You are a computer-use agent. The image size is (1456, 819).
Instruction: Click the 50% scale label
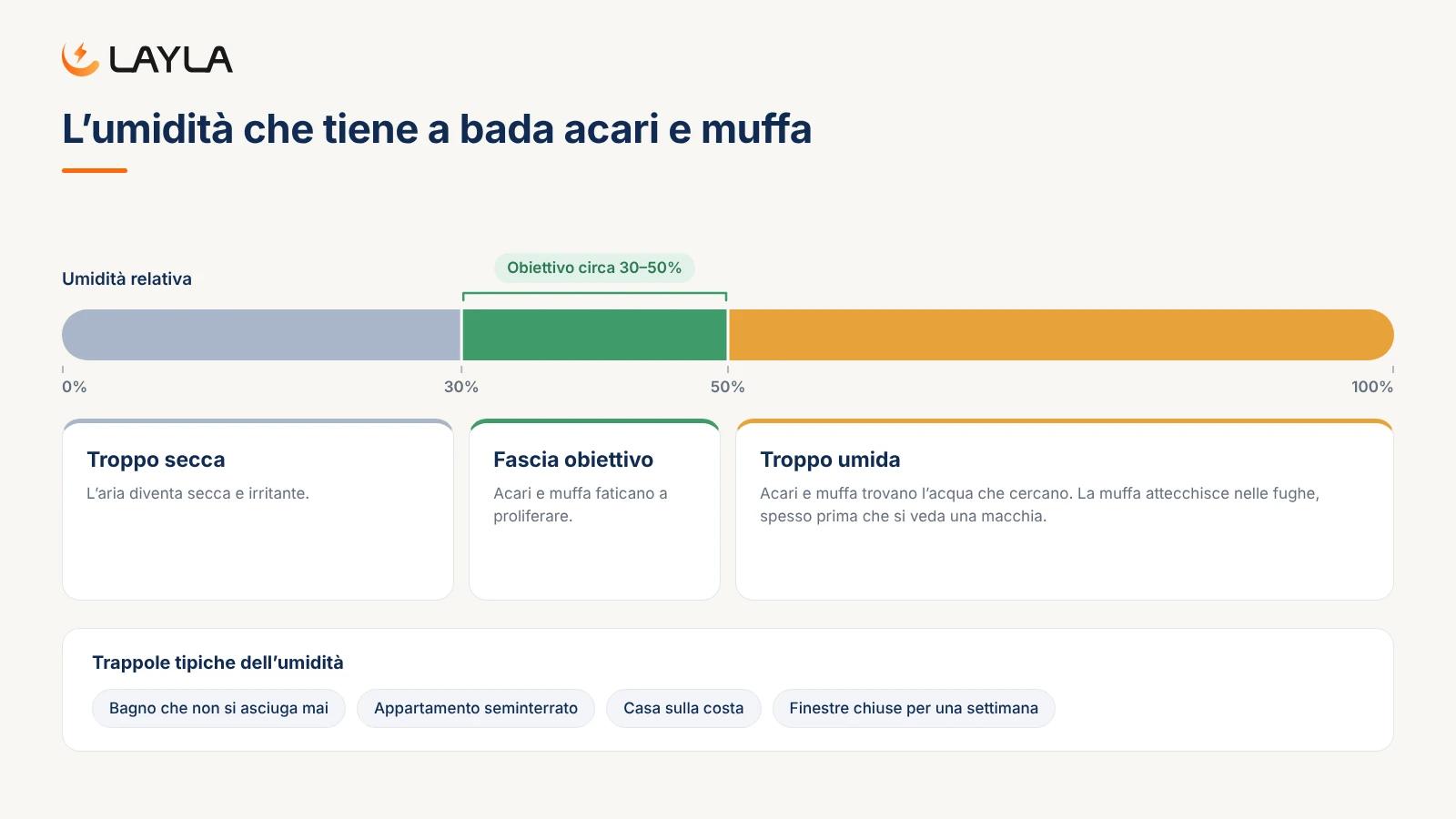point(727,387)
